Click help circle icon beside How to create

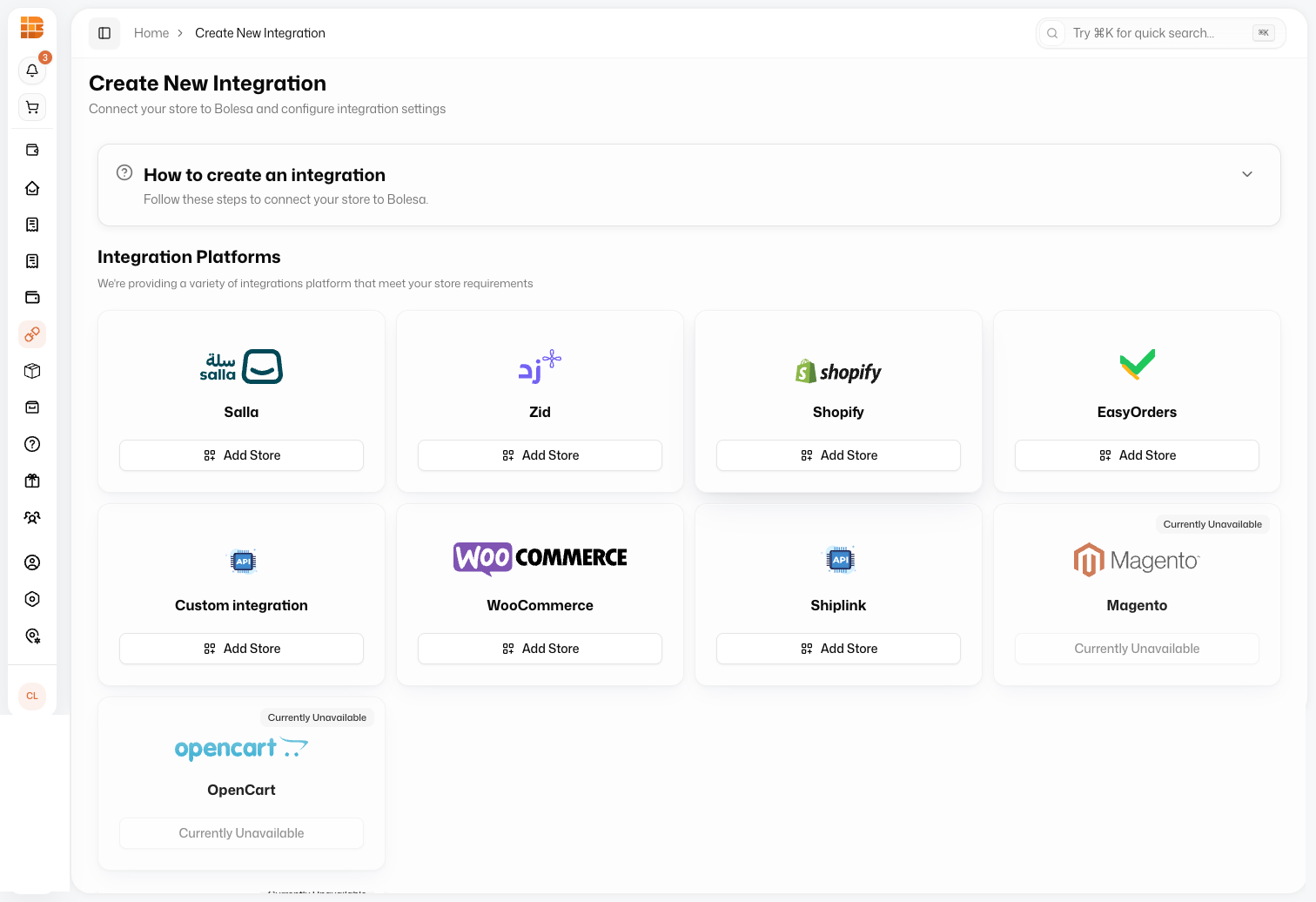click(x=124, y=172)
